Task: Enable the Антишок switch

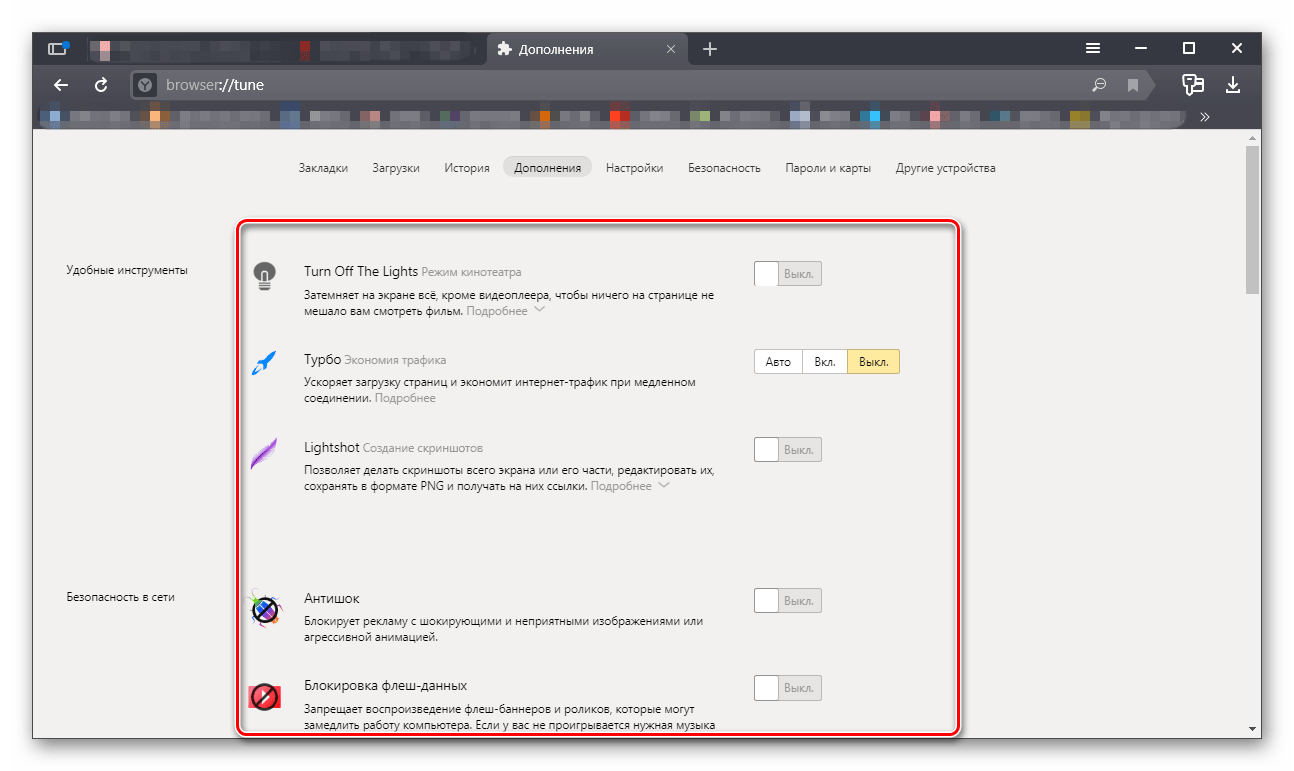Action: pos(788,601)
